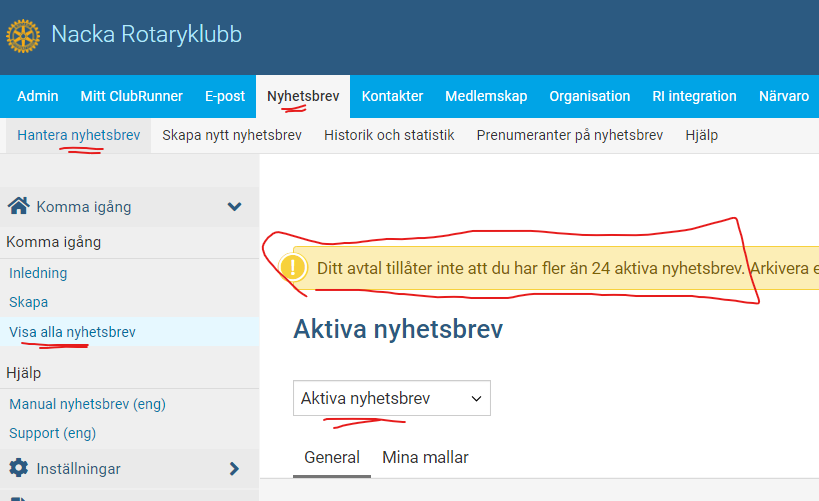Open the Aktiva nyhetsbrev dropdown
819x501 pixels.
tap(391, 398)
